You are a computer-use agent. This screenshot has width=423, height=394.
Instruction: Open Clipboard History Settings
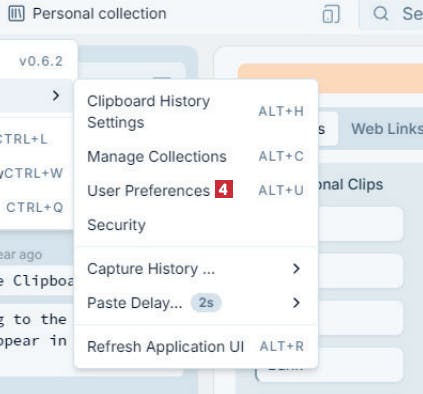pyautogui.click(x=196, y=111)
